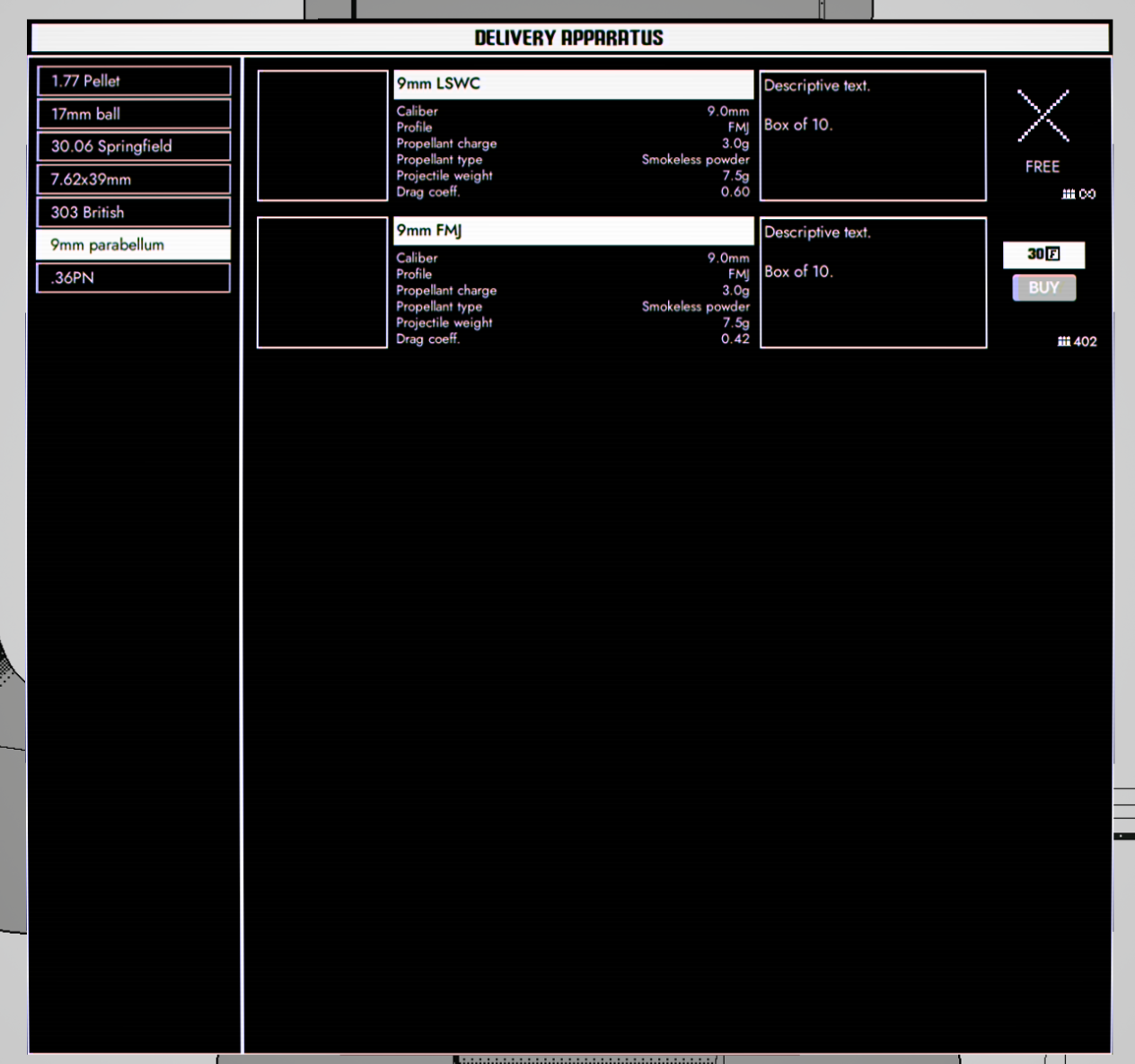This screenshot has width=1135, height=1064.
Task: Click the infinite ammo stock icon
Action: pos(1069,194)
